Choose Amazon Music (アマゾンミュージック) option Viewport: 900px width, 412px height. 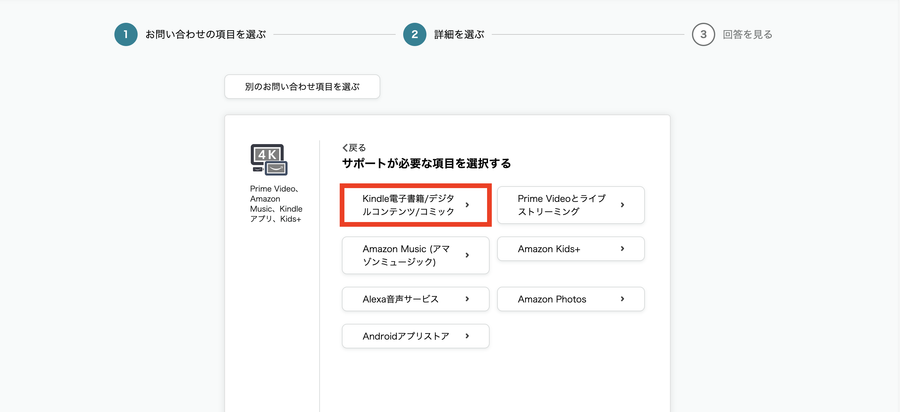(416, 255)
